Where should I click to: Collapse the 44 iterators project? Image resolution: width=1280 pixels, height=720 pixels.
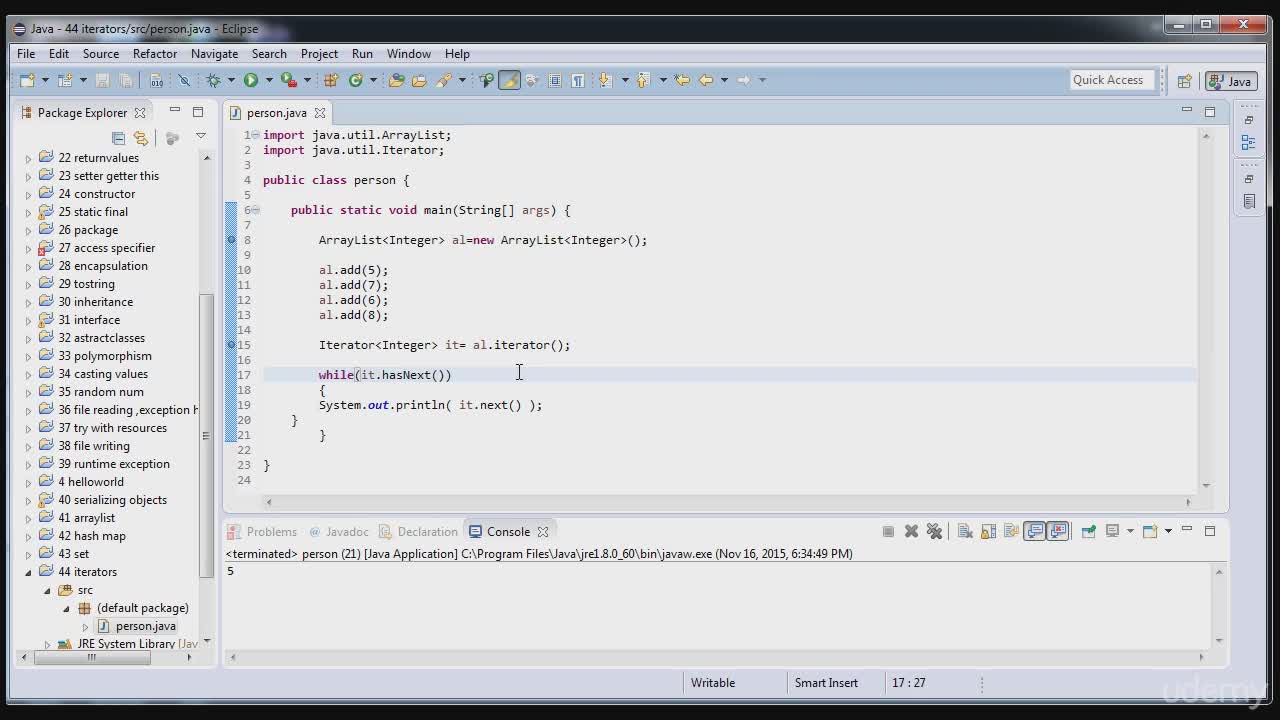pyautogui.click(x=29, y=572)
